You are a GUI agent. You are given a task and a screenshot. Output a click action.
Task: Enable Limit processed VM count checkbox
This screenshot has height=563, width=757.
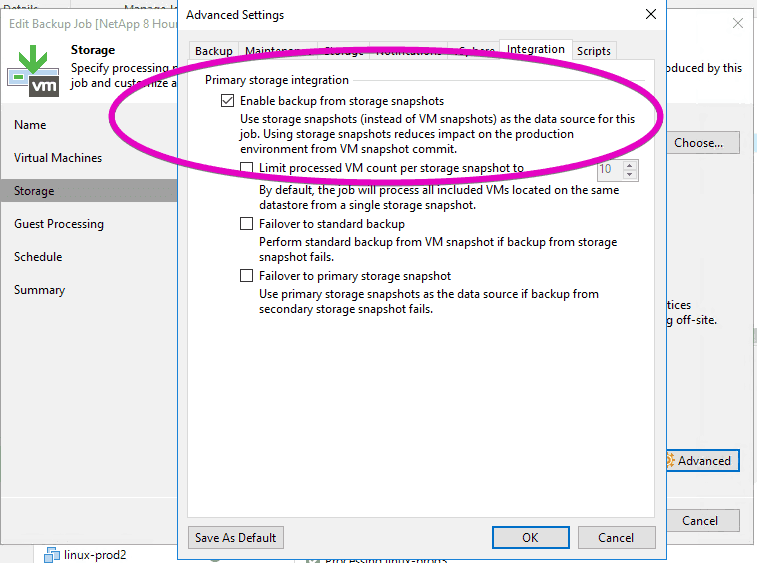click(246, 168)
